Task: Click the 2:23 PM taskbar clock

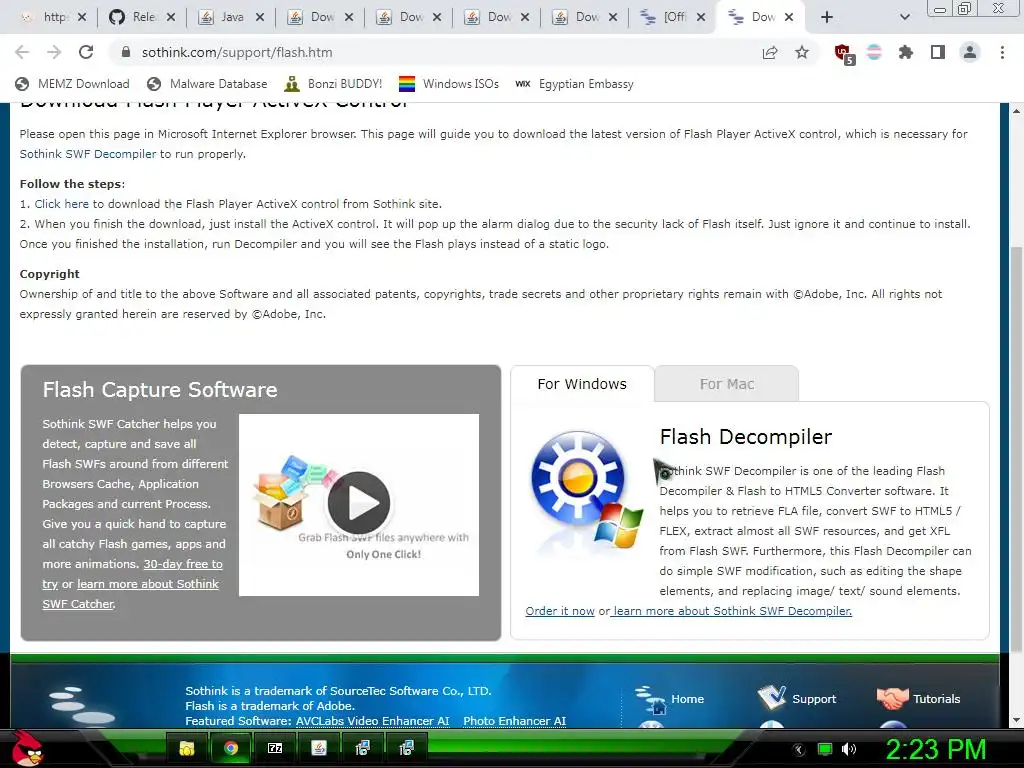Action: pyautogui.click(x=935, y=749)
